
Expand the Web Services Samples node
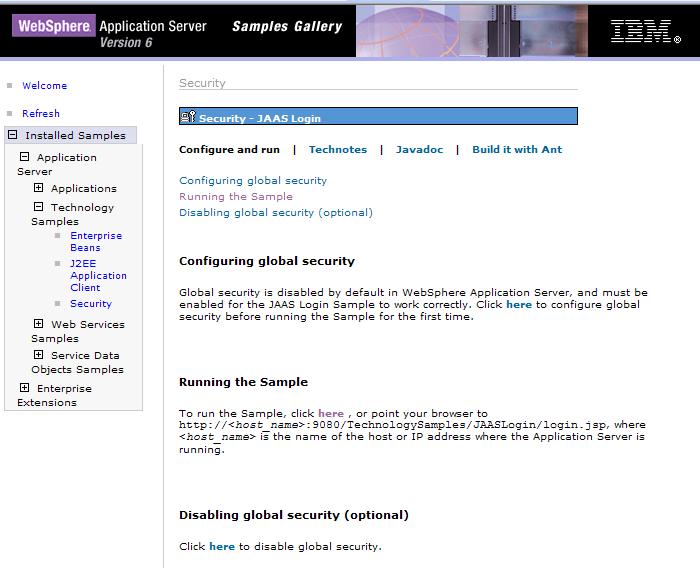coord(38,323)
